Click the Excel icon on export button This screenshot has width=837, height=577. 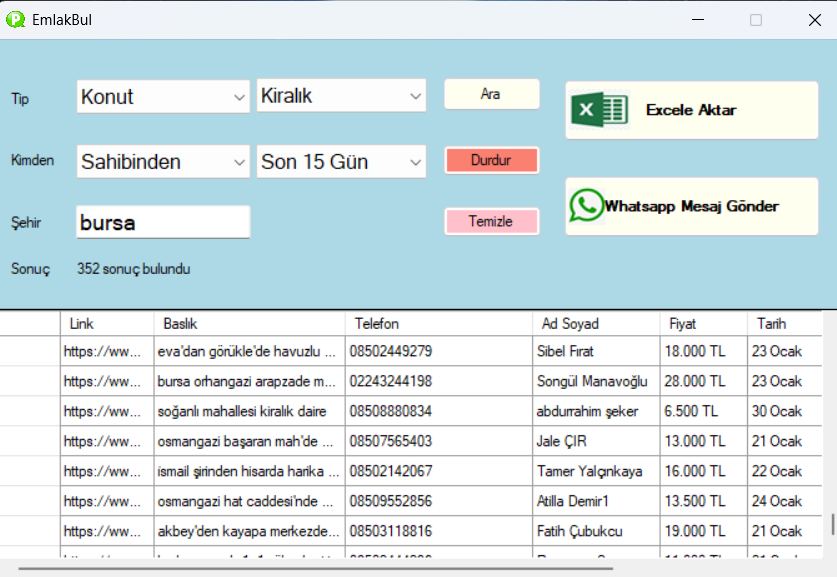(x=599, y=109)
